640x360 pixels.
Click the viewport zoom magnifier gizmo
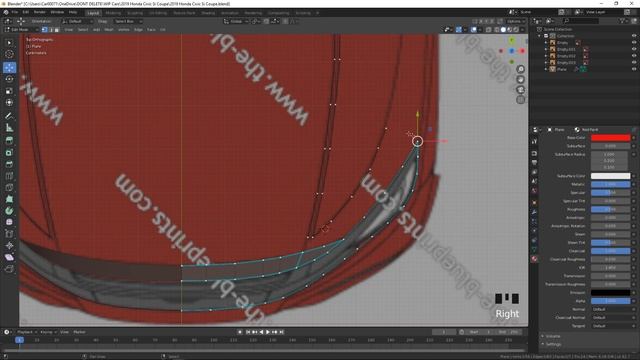click(520, 69)
